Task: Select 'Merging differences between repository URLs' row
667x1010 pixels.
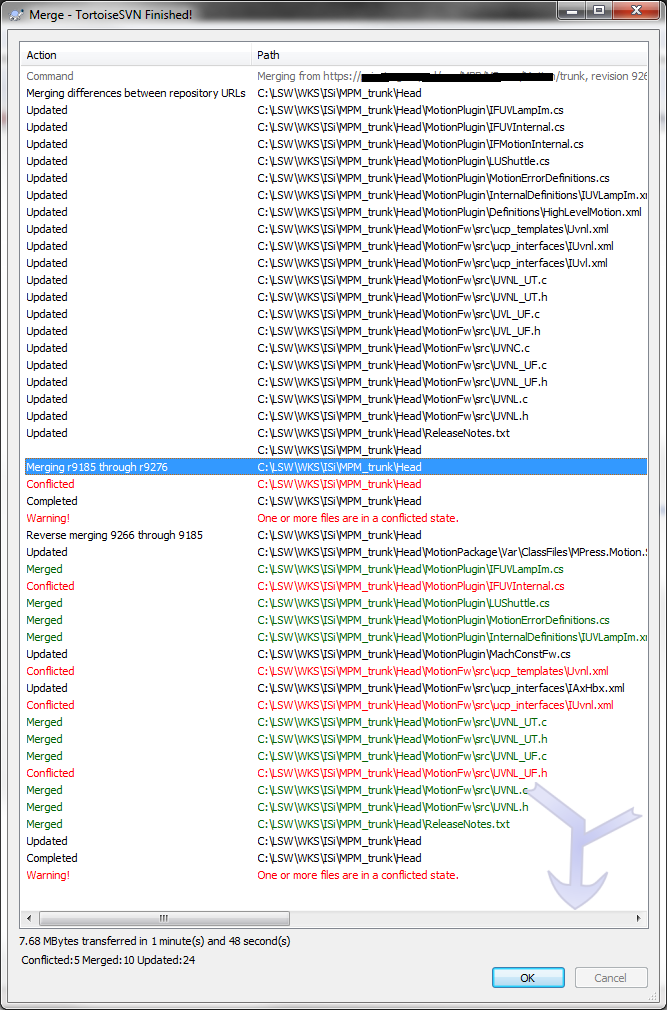Action: click(x=334, y=93)
